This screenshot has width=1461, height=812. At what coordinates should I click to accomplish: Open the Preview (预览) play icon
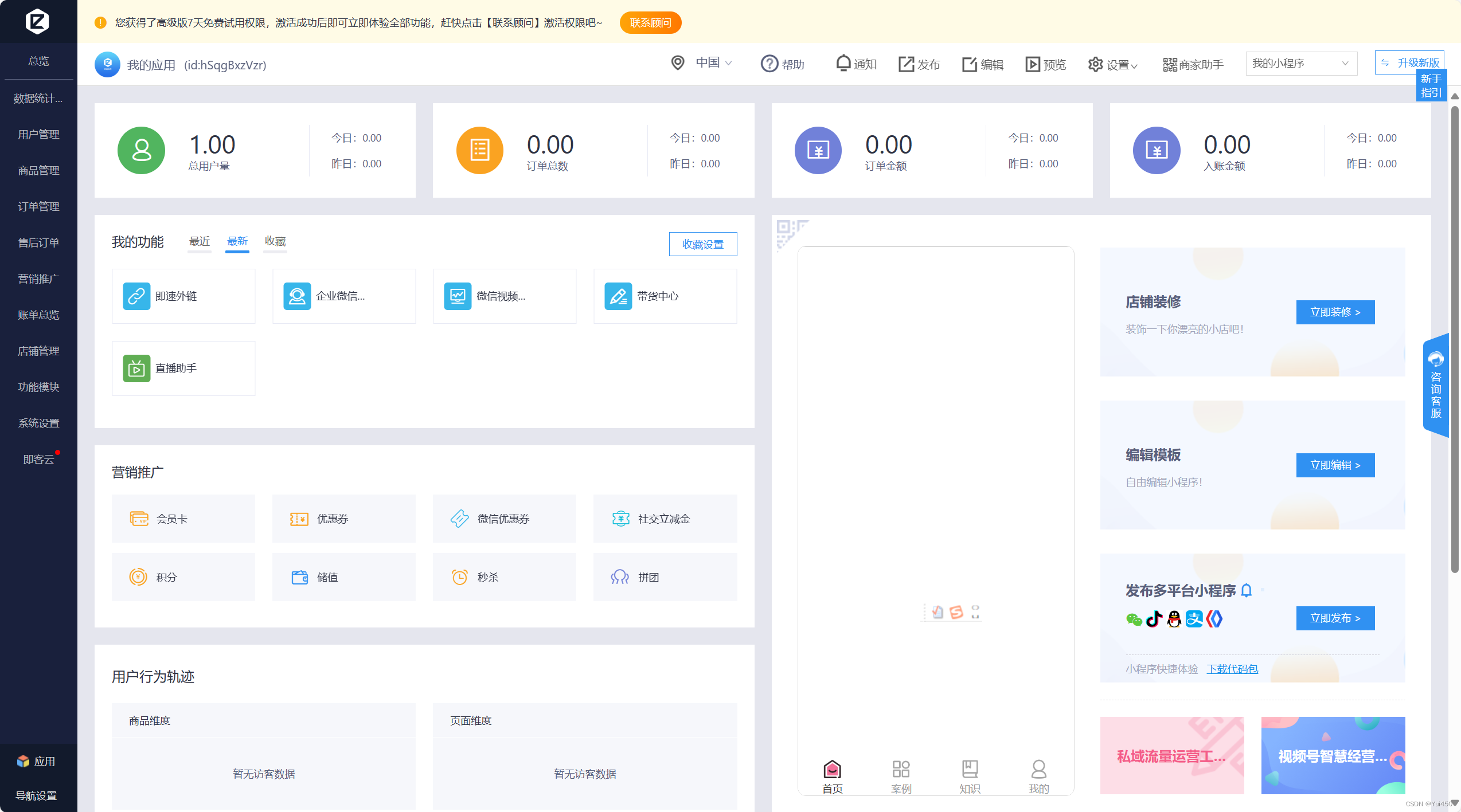1032,64
